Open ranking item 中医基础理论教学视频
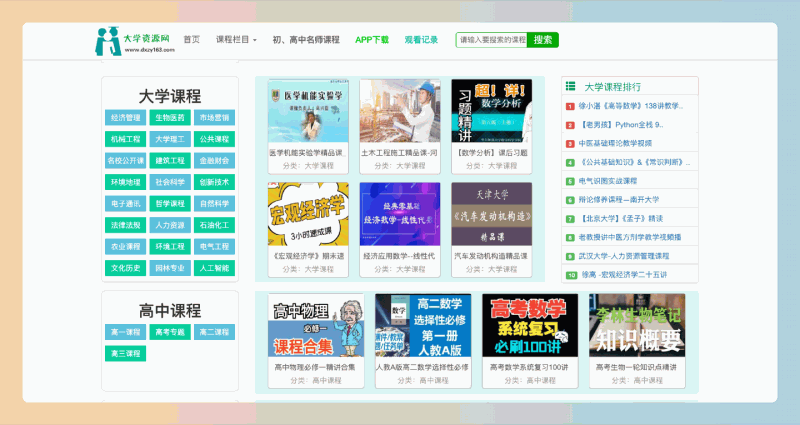800x425 pixels. 615,143
